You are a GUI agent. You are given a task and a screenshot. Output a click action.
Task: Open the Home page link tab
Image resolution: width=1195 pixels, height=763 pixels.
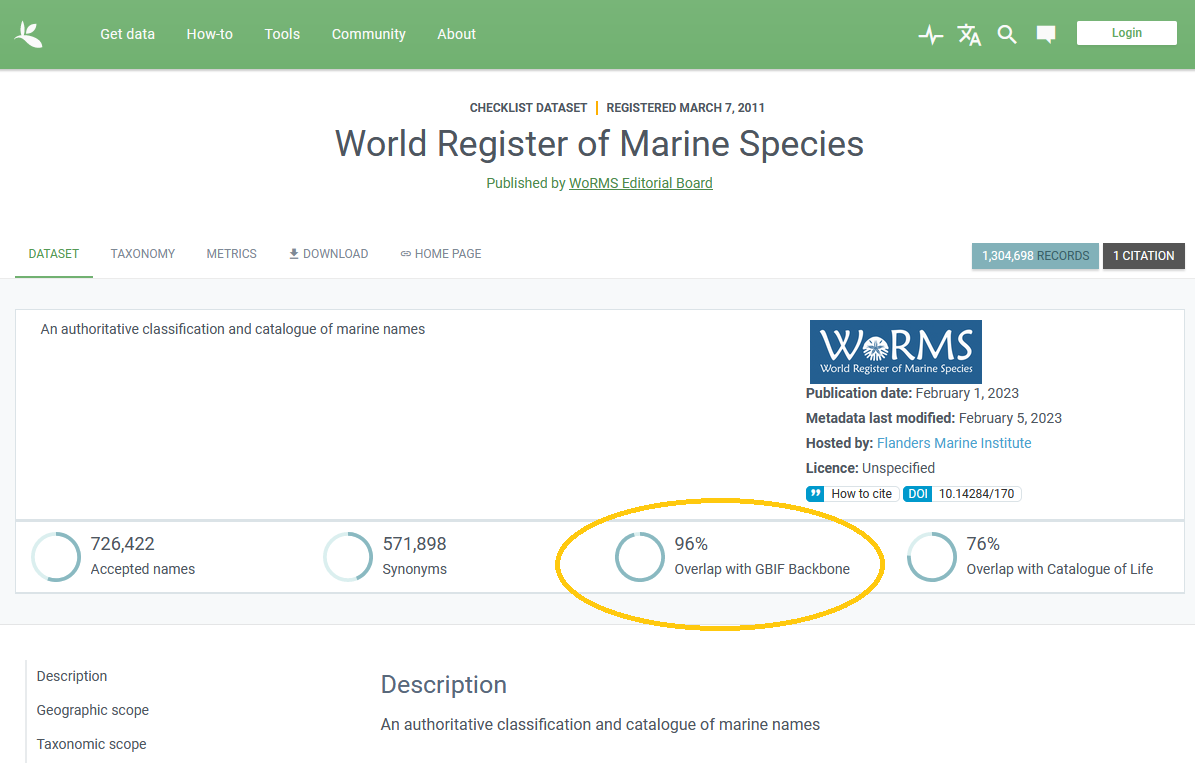point(441,254)
